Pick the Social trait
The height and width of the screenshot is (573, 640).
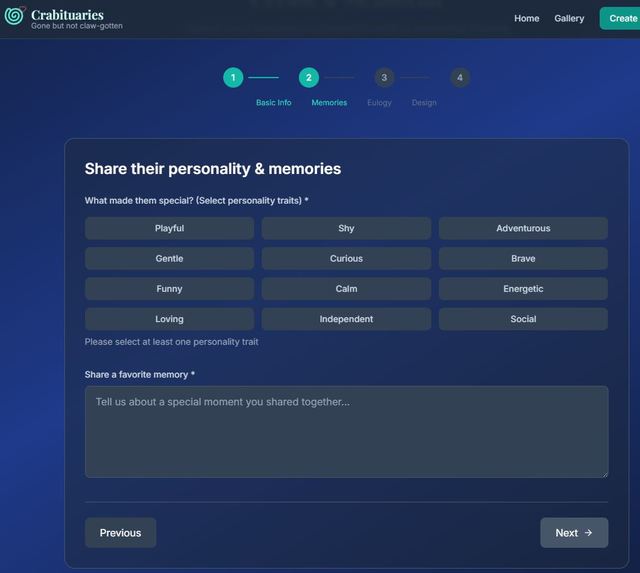pyautogui.click(x=523, y=319)
